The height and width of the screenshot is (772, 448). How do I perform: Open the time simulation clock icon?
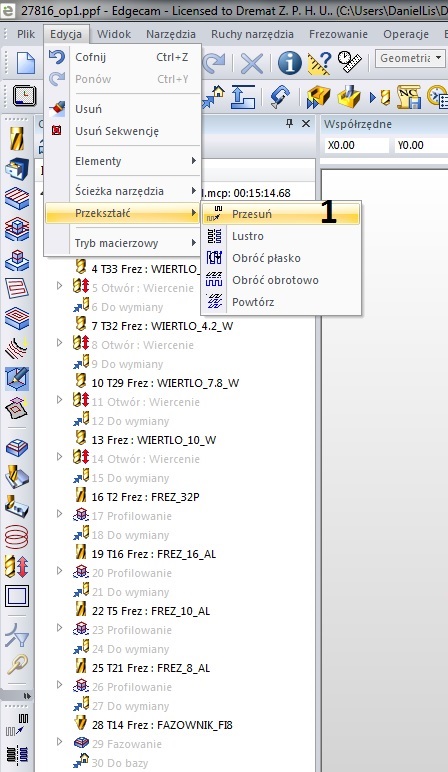[24, 96]
